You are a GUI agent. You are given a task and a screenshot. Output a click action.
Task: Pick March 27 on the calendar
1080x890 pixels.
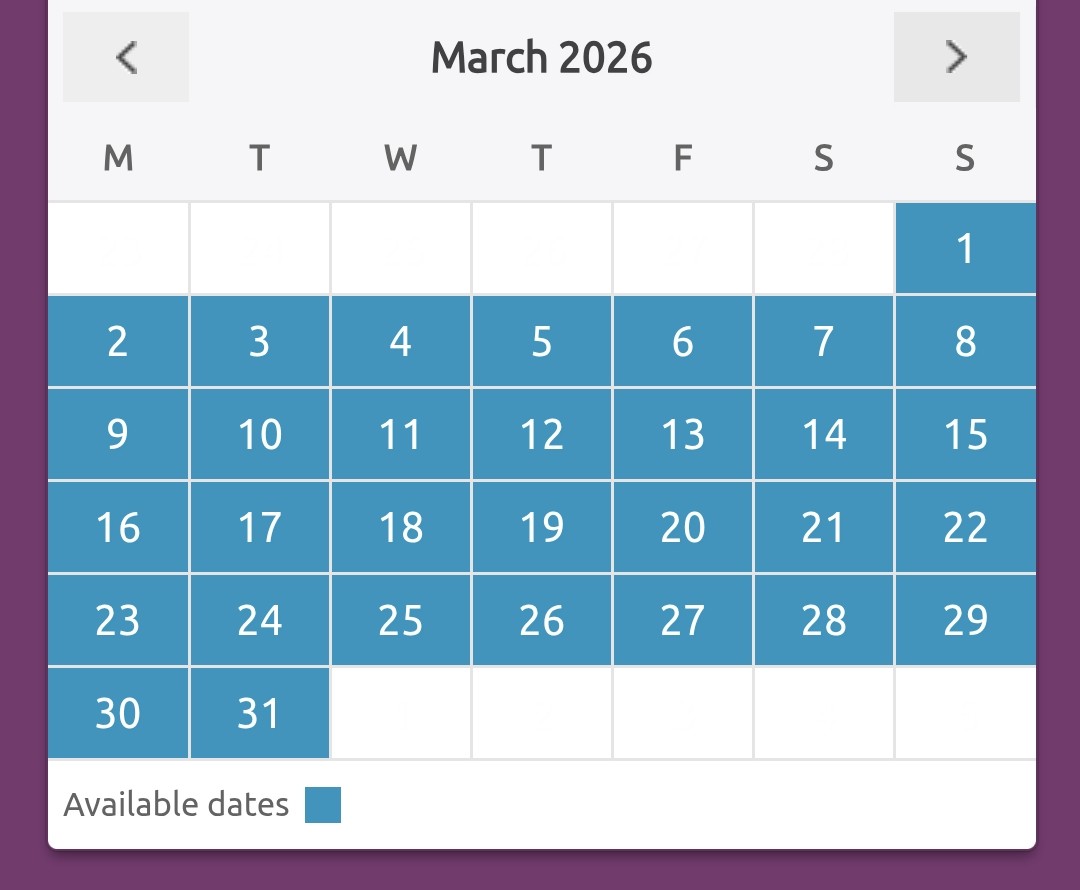(x=683, y=621)
